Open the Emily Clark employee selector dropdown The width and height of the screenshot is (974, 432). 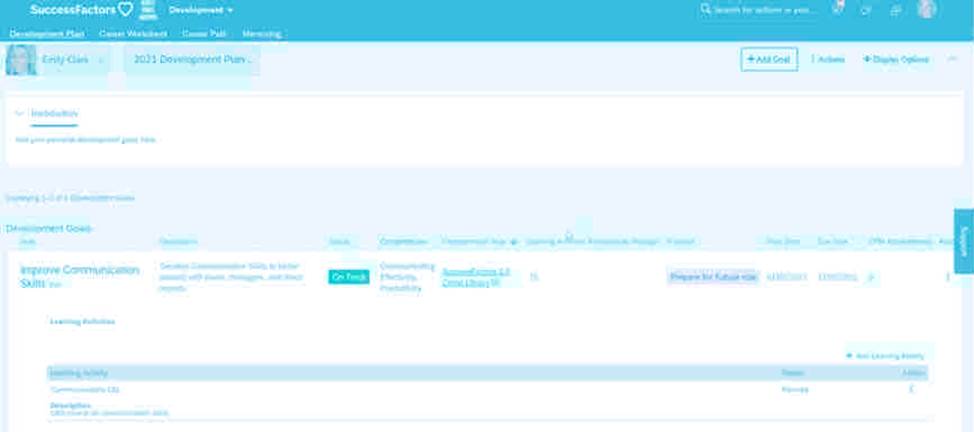(72, 60)
